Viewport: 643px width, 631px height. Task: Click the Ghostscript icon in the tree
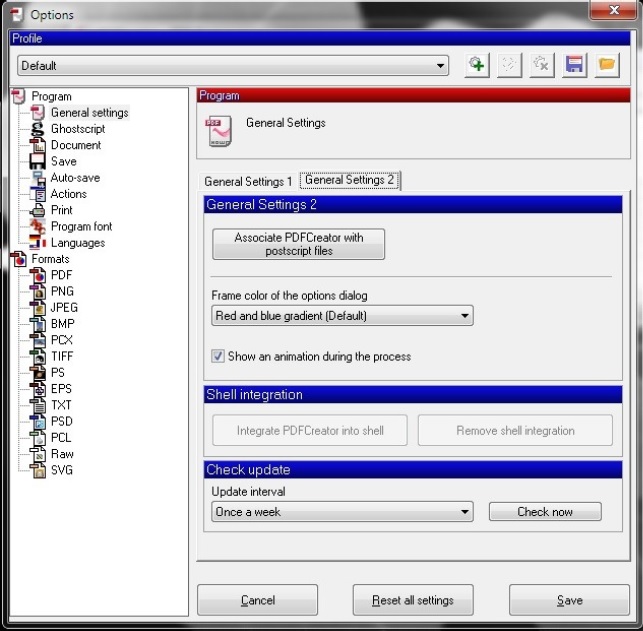pos(37,129)
